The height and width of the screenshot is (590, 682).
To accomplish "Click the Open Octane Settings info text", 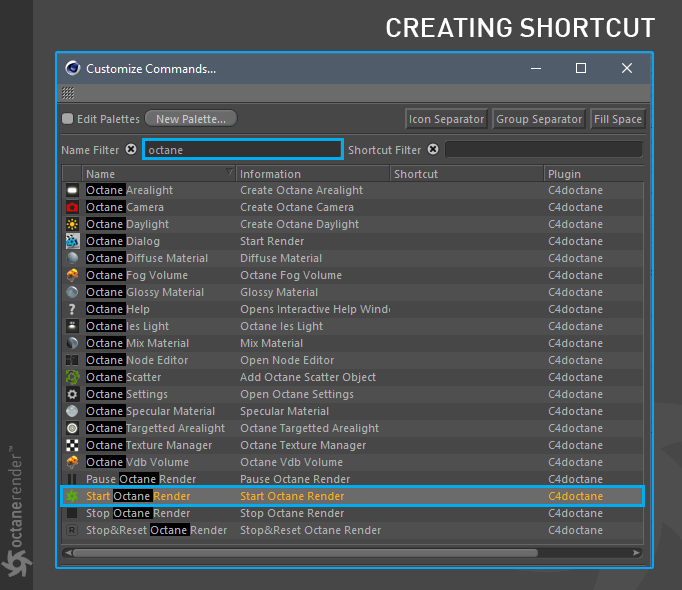I will coord(297,394).
